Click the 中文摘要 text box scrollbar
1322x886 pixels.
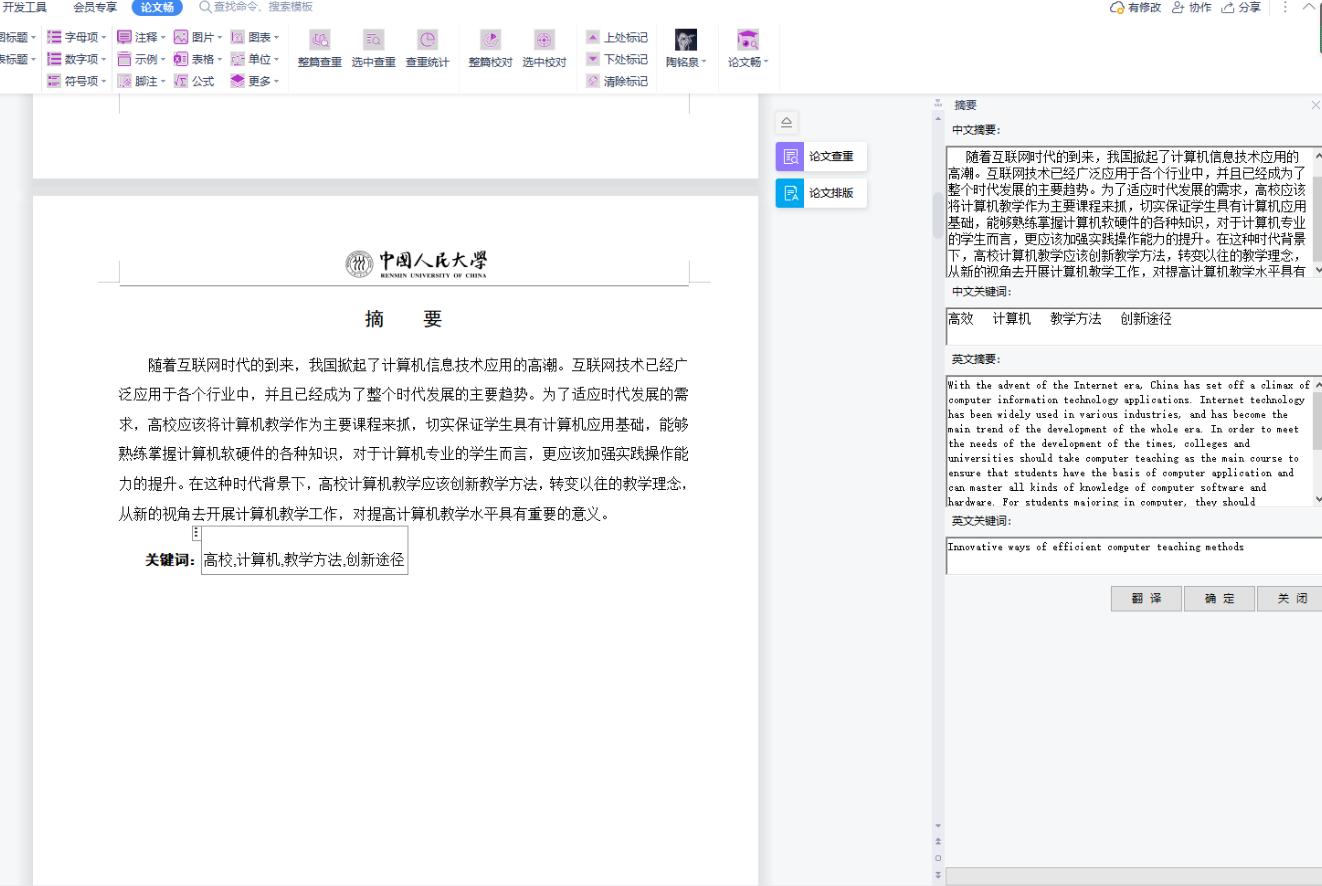click(x=1317, y=212)
